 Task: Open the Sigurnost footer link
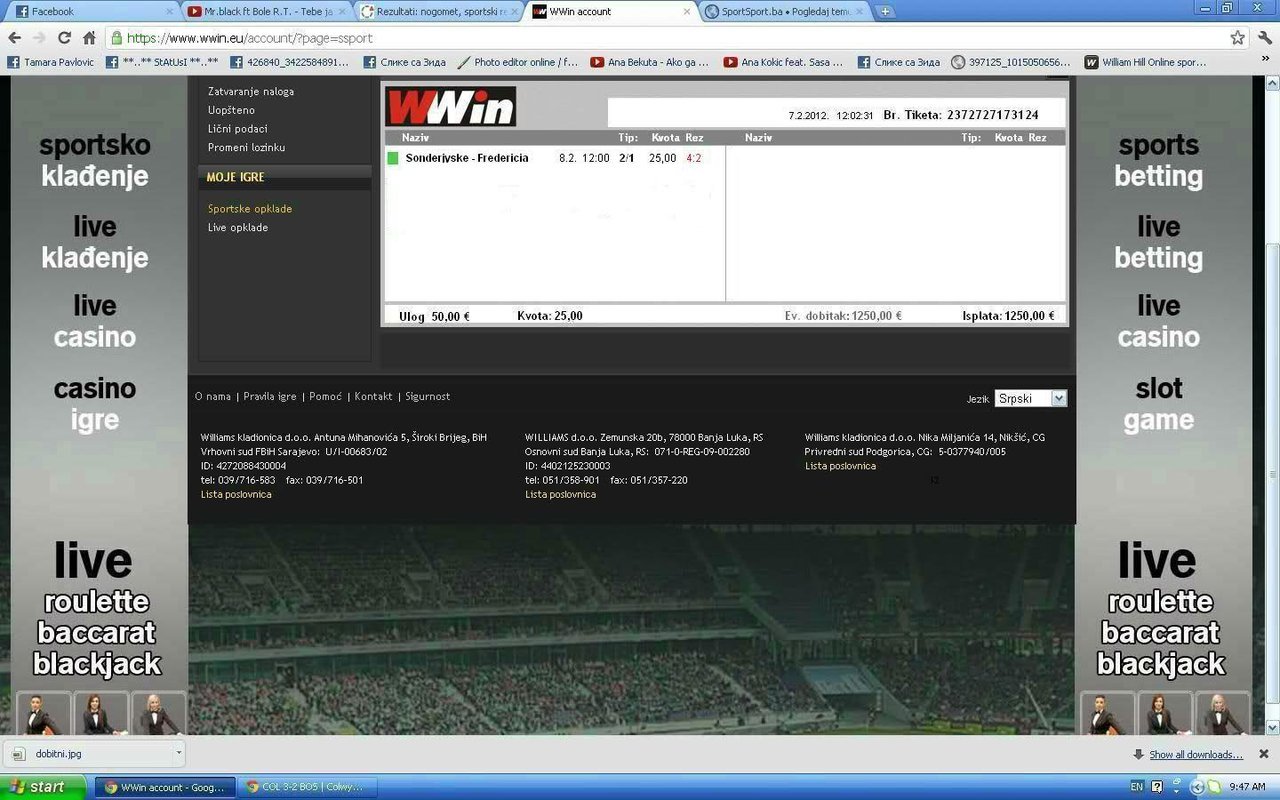(x=428, y=397)
